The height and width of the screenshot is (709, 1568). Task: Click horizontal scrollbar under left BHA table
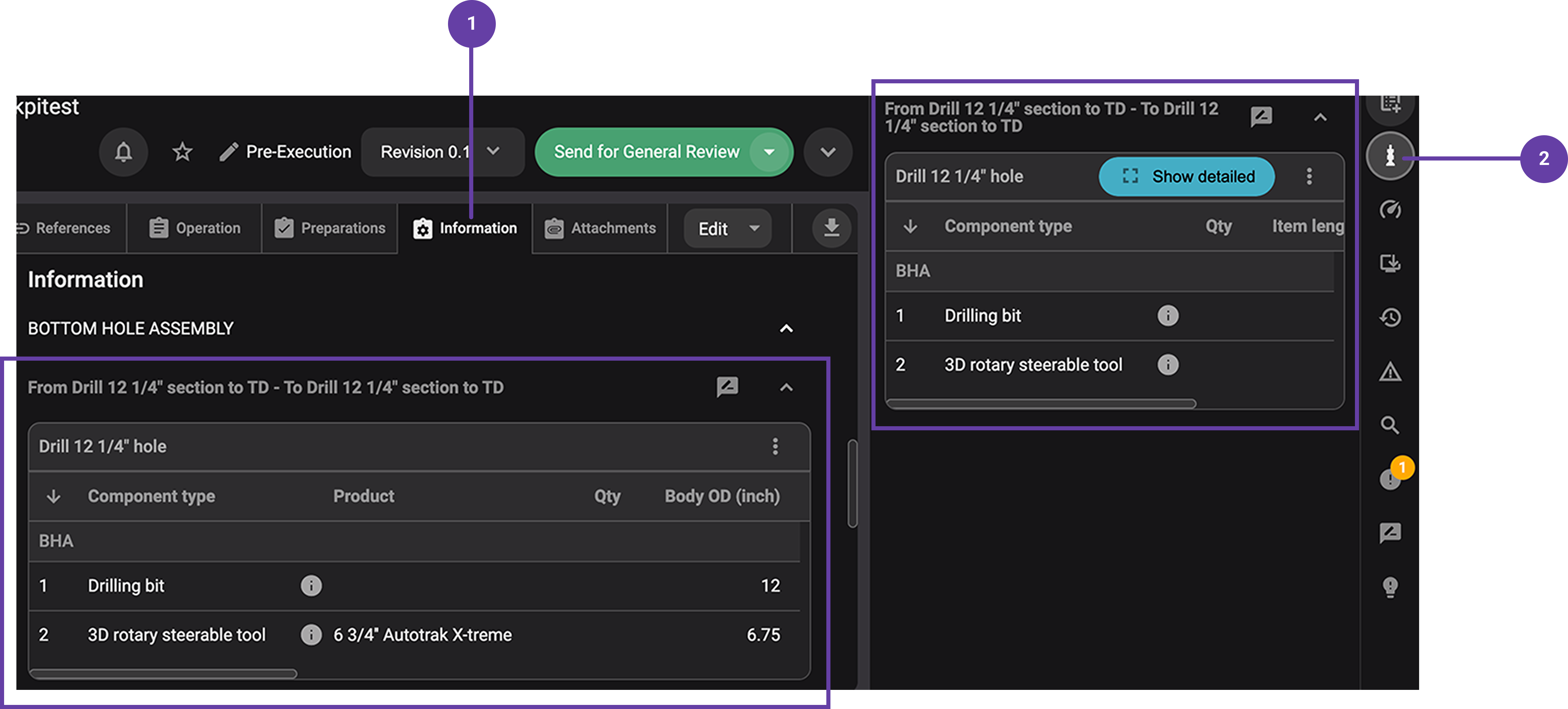[x=163, y=673]
